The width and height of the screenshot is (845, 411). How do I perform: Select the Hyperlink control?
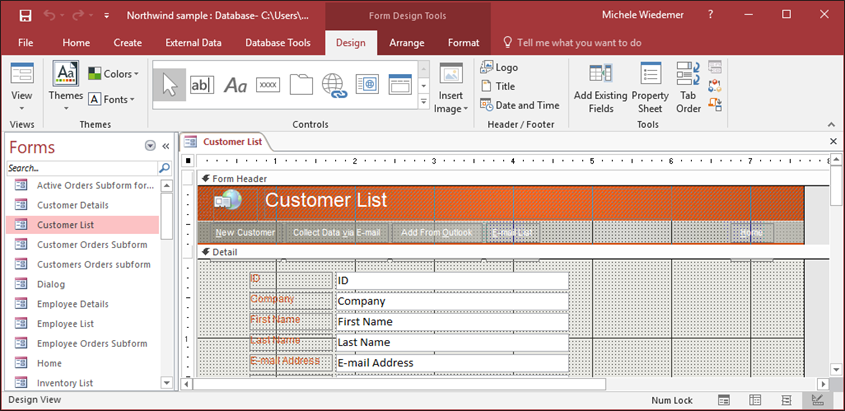(x=334, y=85)
